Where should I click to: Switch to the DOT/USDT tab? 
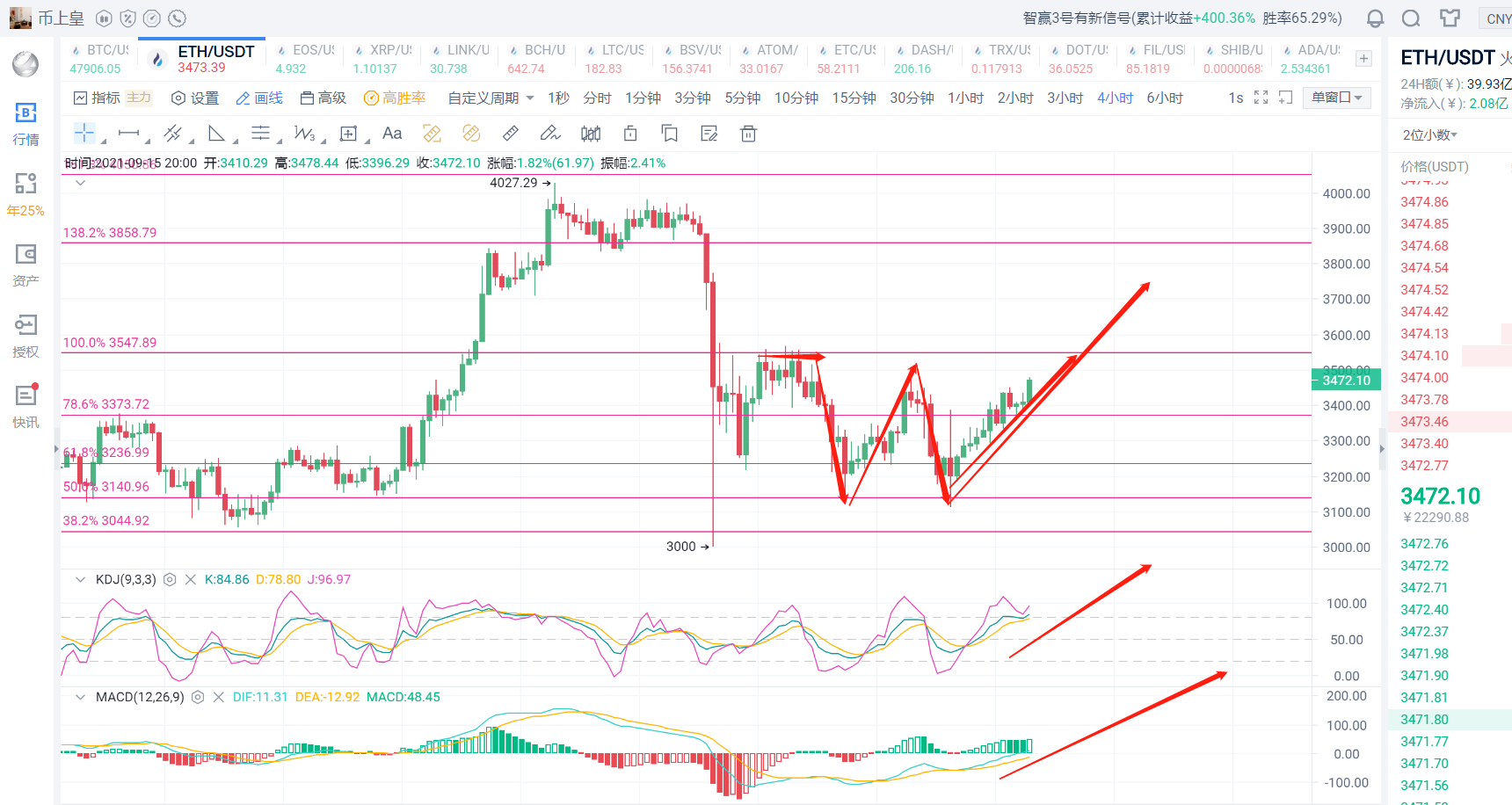pos(1078,59)
